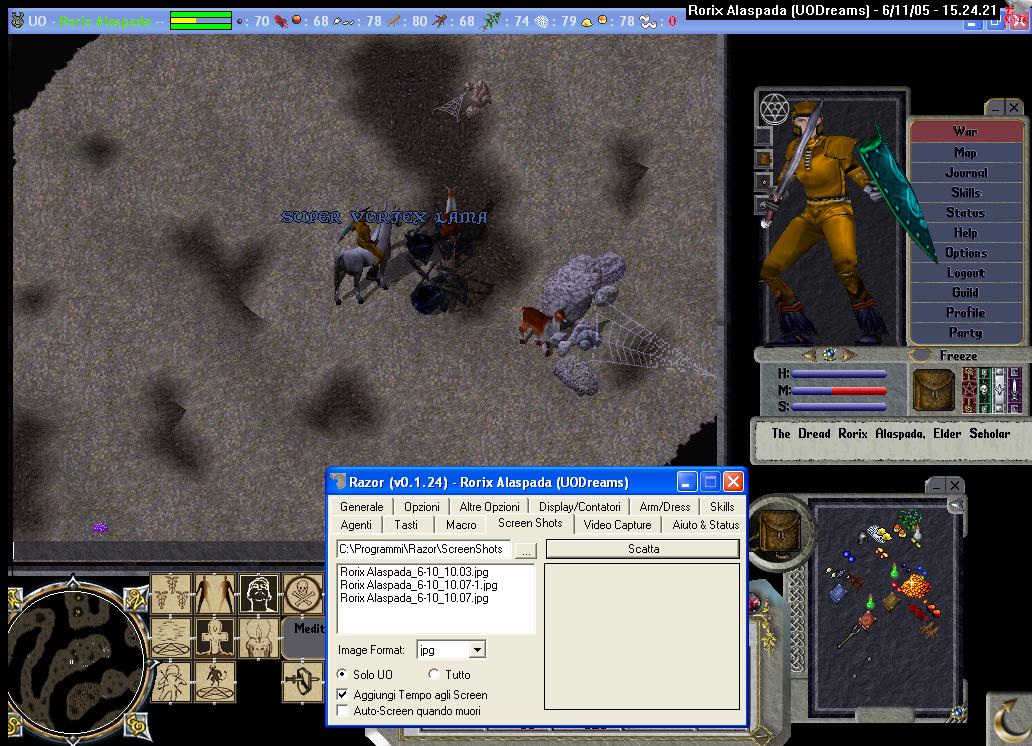Click the S stamina bar

839,407
